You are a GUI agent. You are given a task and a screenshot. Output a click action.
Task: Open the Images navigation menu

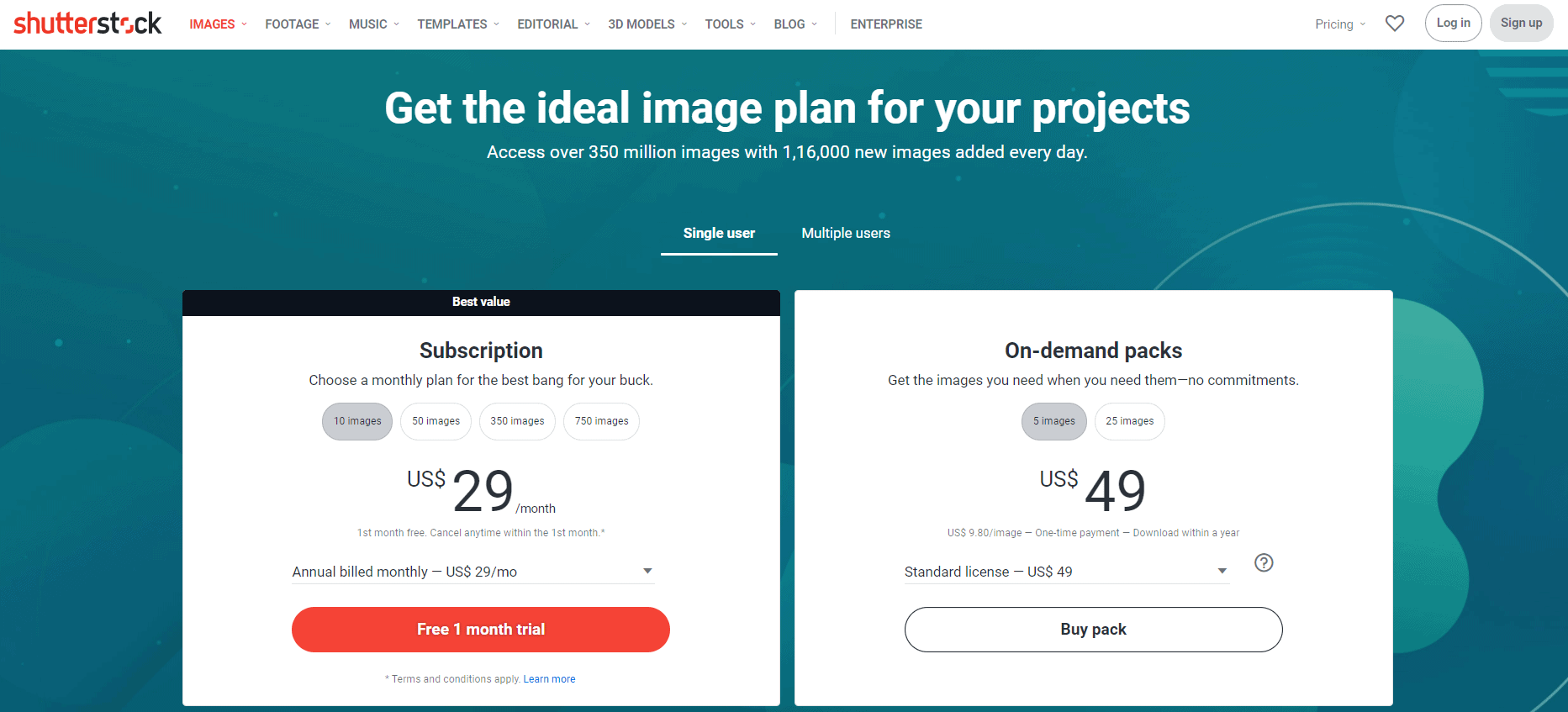pos(218,24)
